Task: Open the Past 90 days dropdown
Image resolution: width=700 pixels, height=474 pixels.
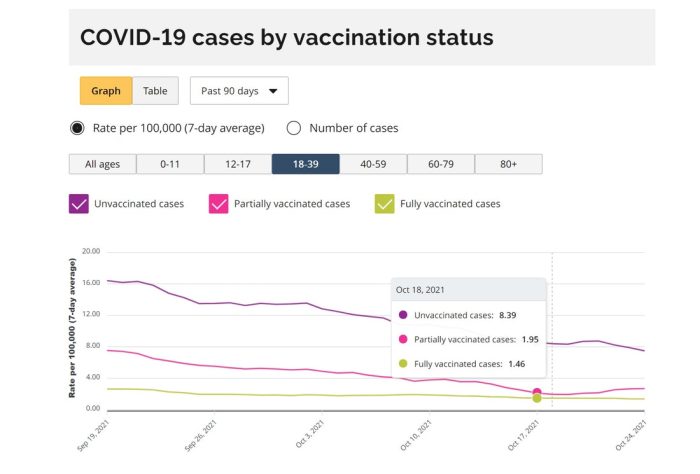Action: coord(239,91)
